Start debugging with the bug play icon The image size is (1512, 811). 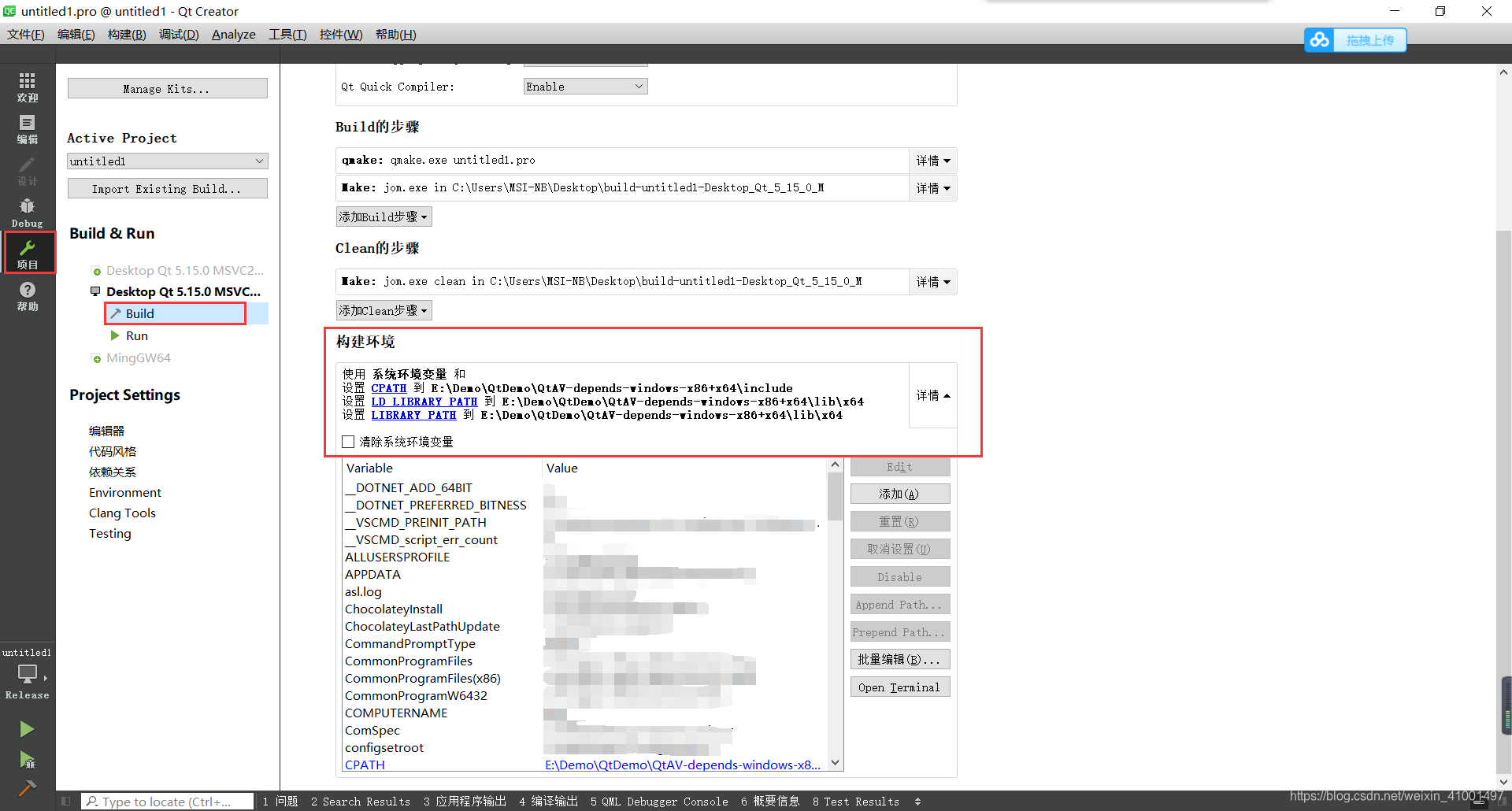point(27,759)
